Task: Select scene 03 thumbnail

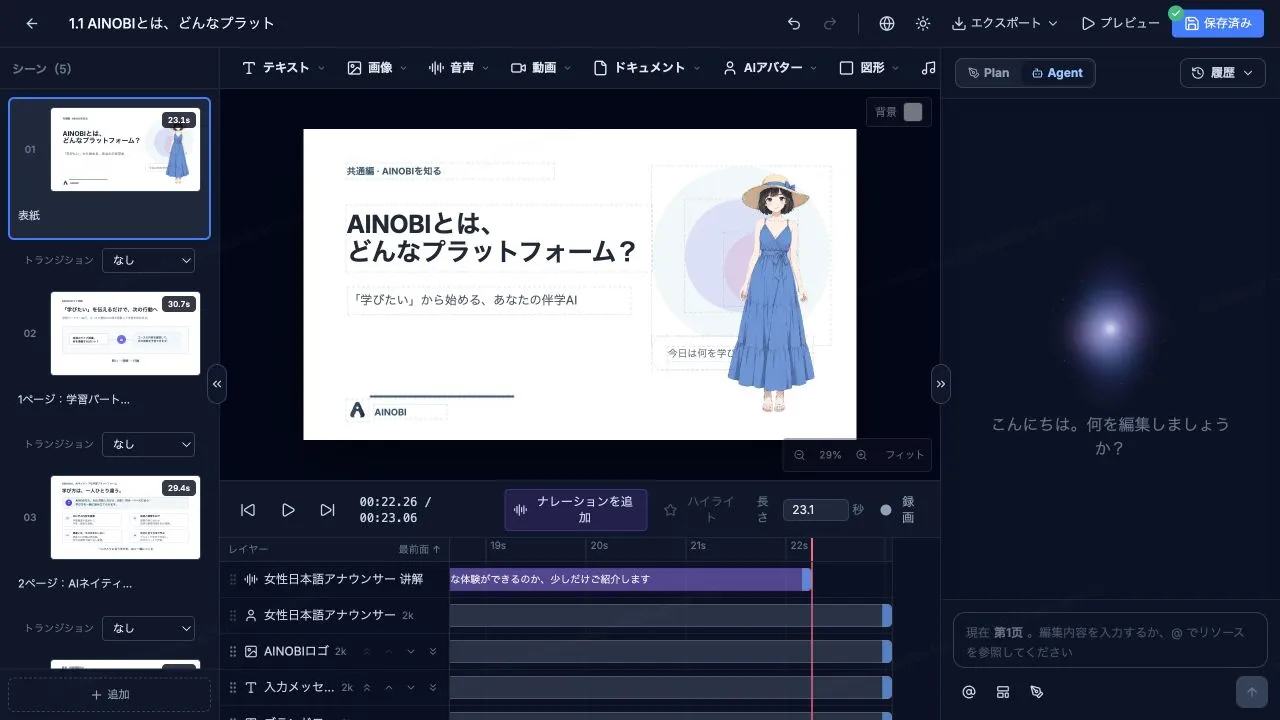Action: tap(125, 517)
